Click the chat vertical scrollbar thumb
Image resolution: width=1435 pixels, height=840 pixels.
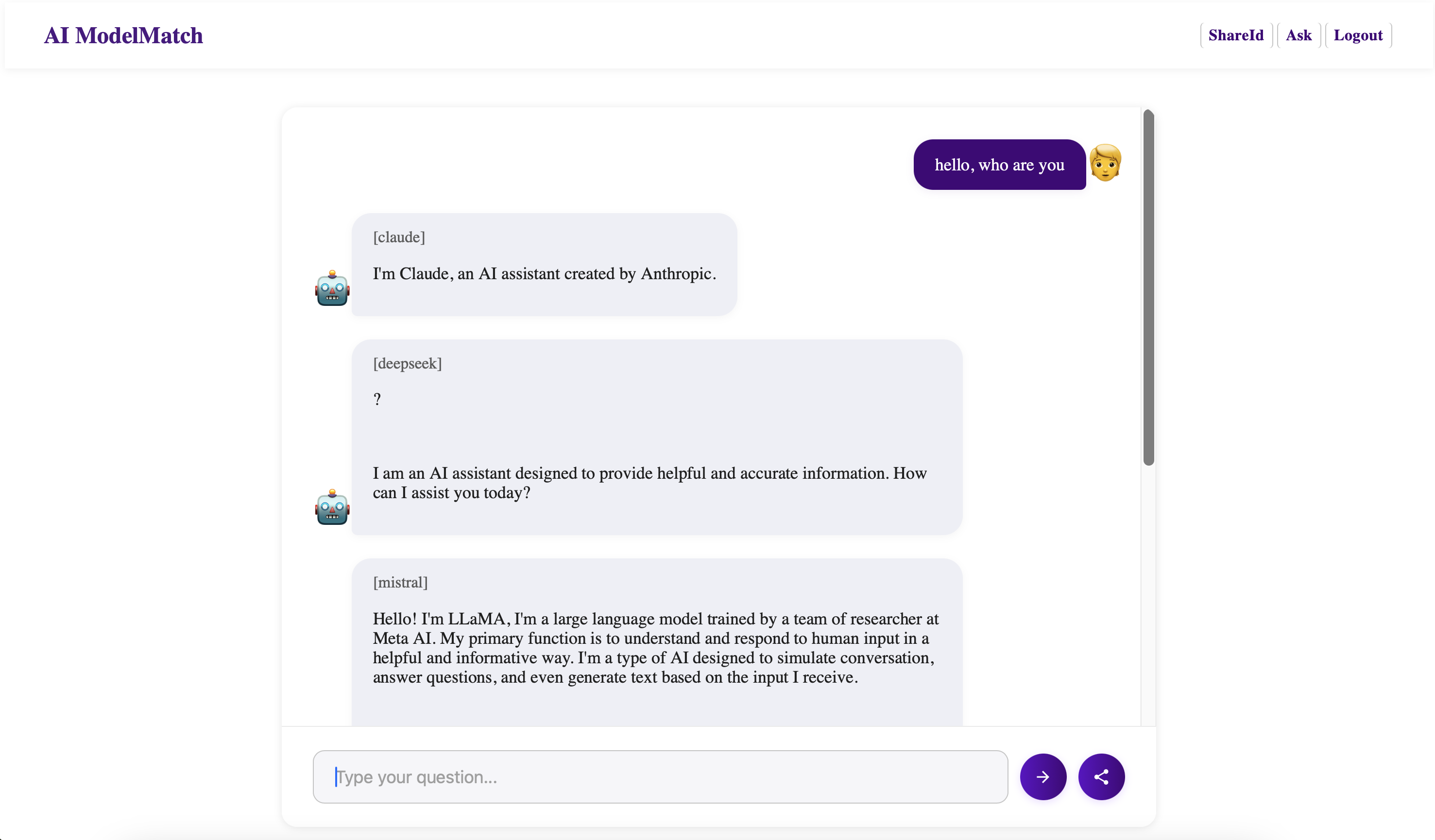click(1148, 287)
